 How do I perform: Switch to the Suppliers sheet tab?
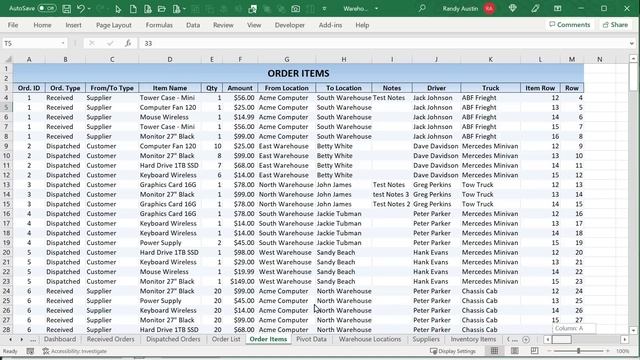[x=426, y=339]
